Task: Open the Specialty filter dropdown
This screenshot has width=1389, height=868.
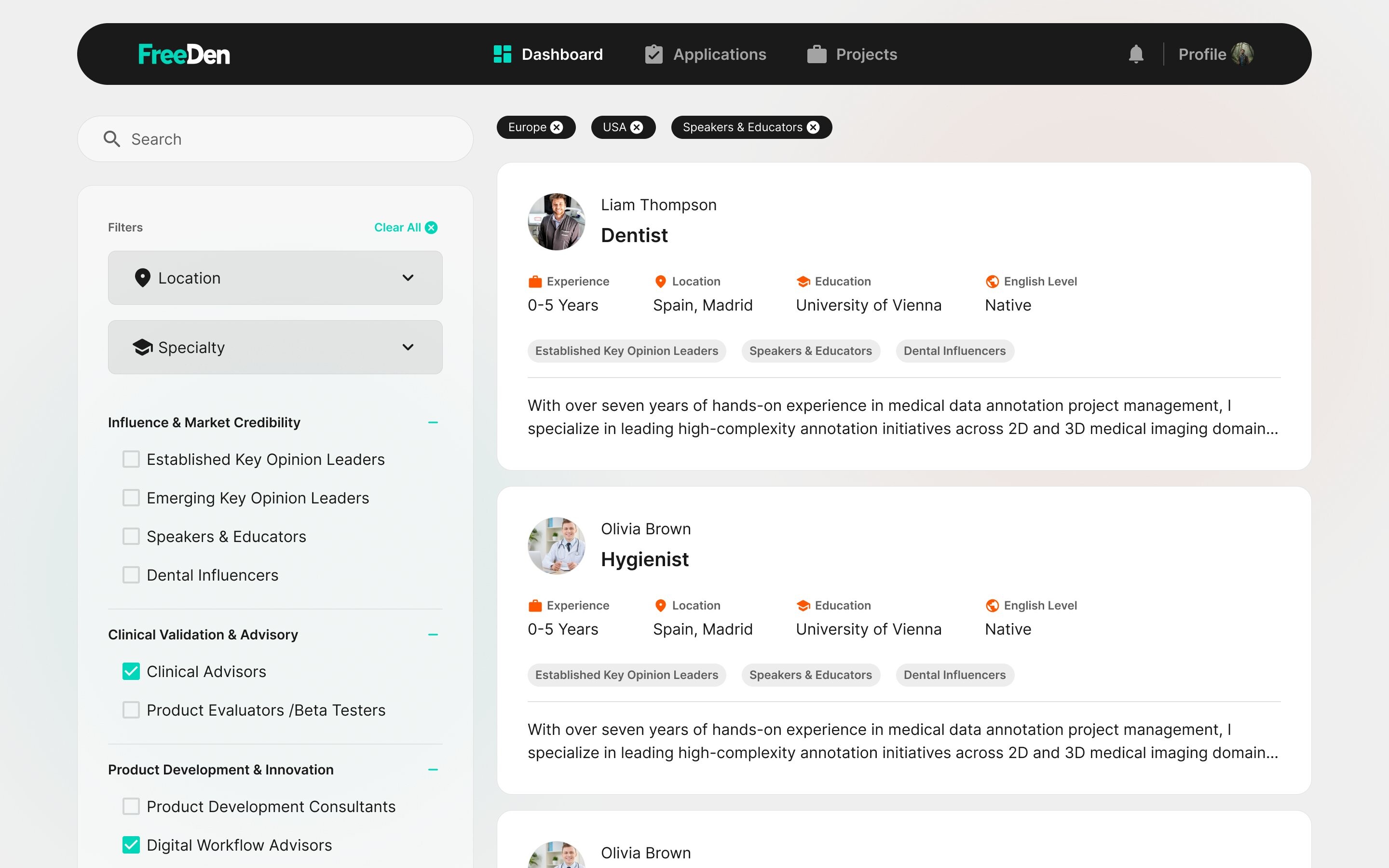Action: 275,347
